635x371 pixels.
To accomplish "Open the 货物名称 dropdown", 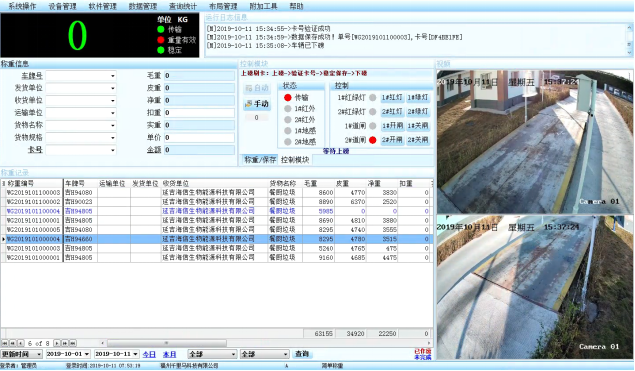I will [x=113, y=125].
